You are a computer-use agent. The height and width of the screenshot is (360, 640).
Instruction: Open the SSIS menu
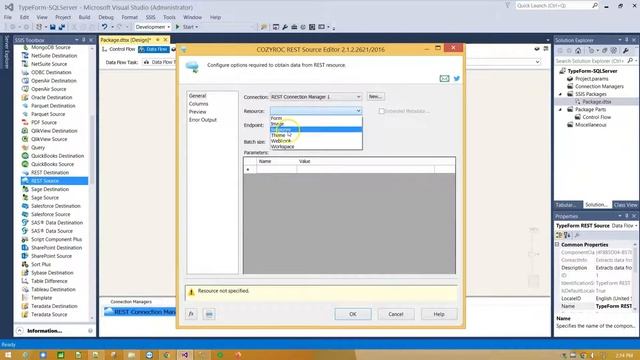(150, 17)
